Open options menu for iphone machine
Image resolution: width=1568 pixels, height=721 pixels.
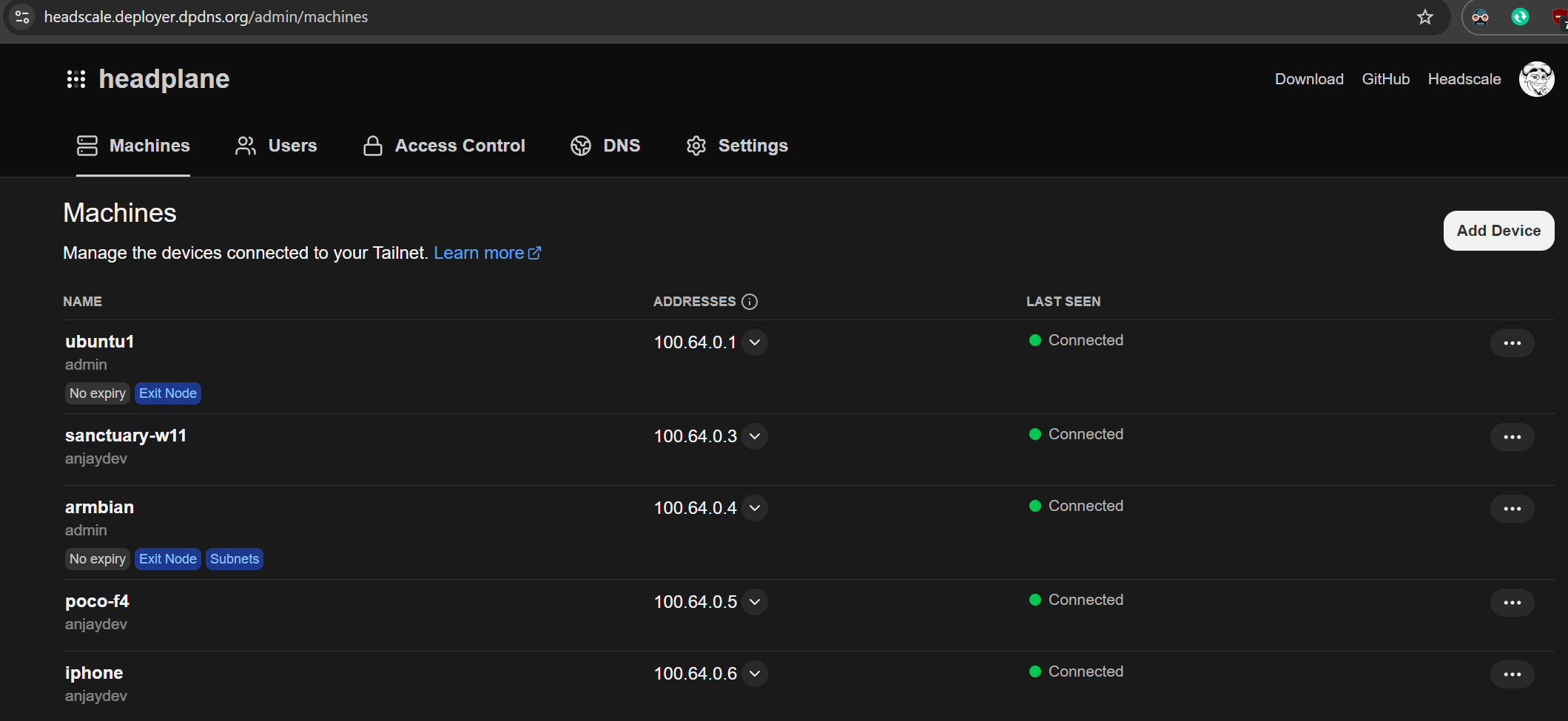click(x=1512, y=674)
